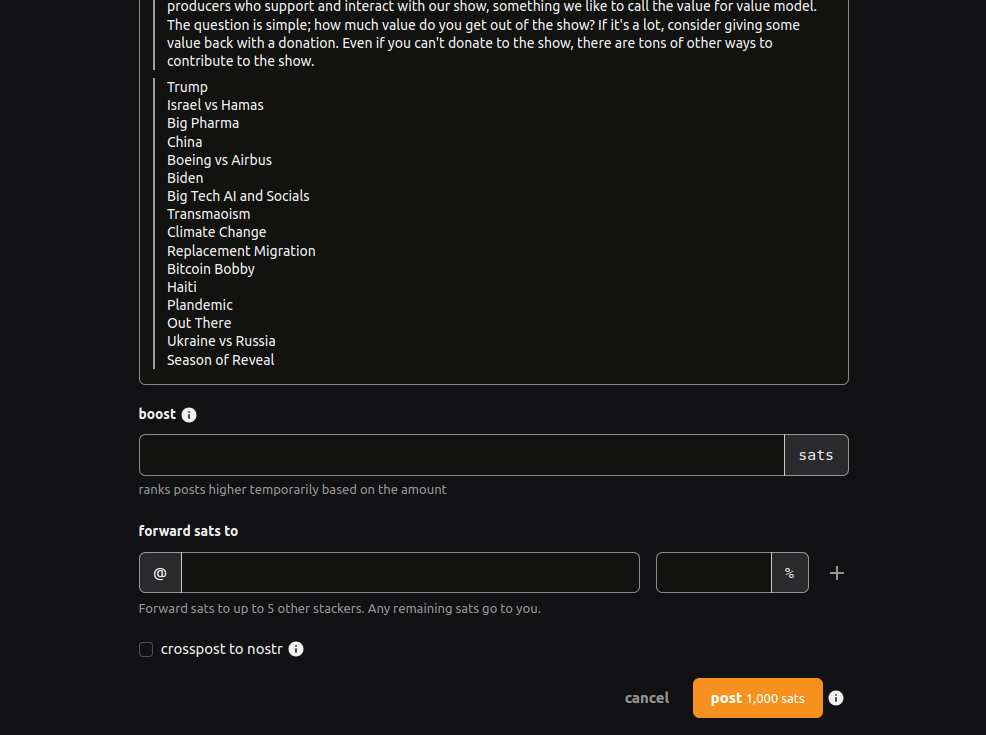Submit with post 1,000 sats button
This screenshot has width=986, height=735.
[x=758, y=698]
